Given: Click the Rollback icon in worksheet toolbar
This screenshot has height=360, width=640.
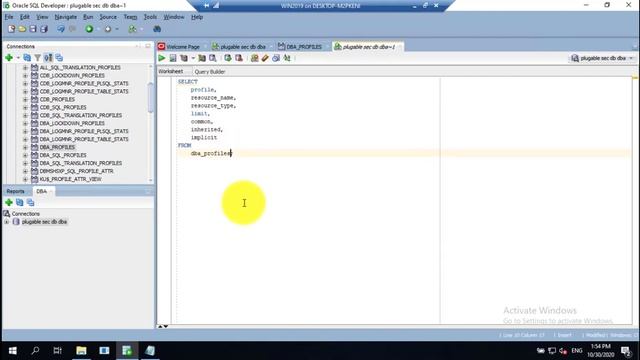Looking at the screenshot, I should (239, 58).
